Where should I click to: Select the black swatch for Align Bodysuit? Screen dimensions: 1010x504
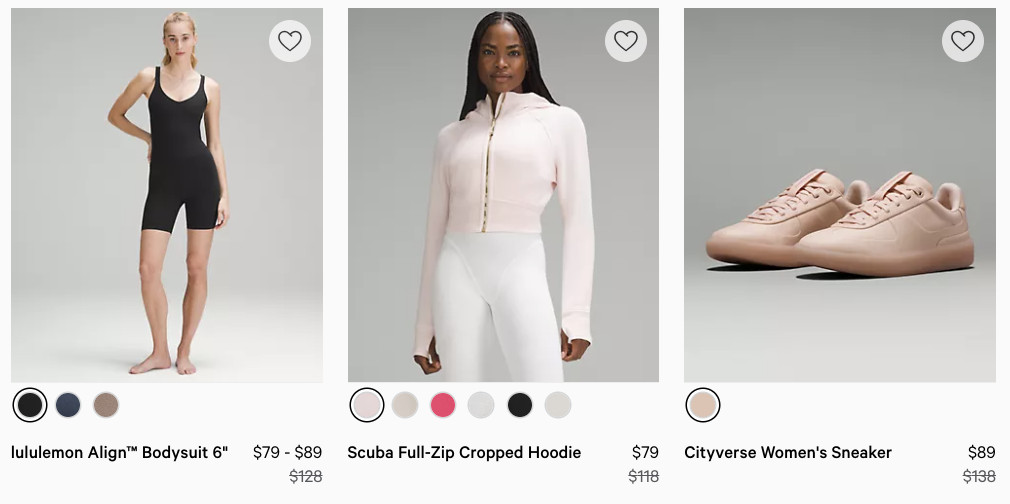coord(30,405)
